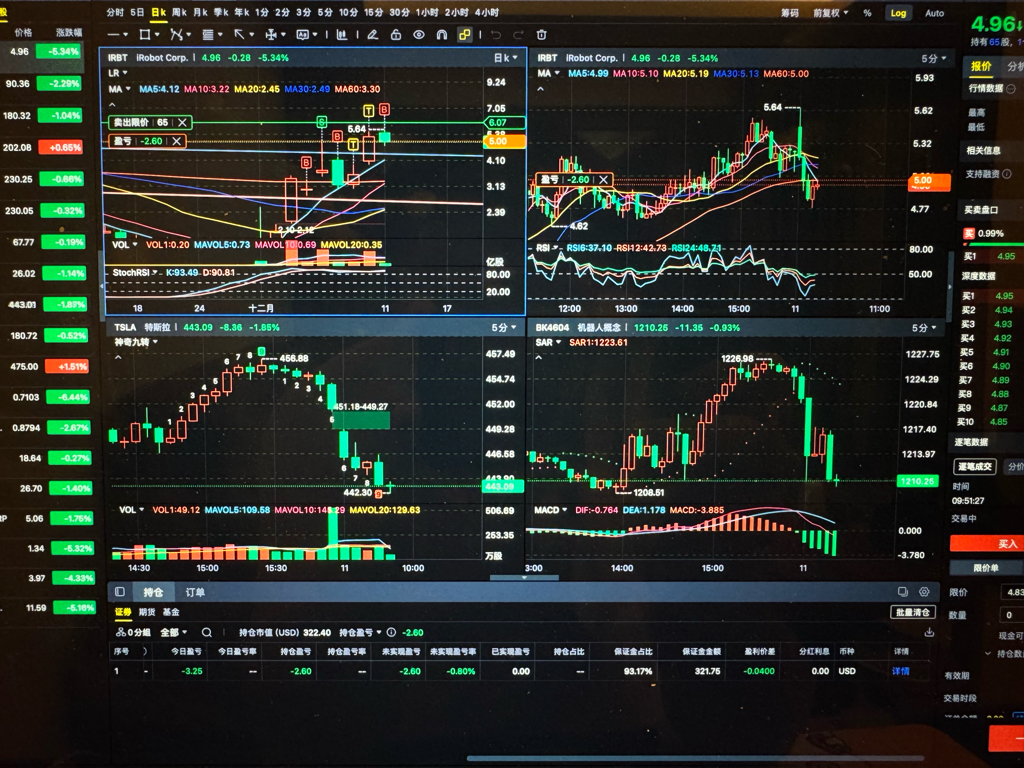The height and width of the screenshot is (768, 1024).
Task: Close the 盈亏 -2.60 tag on 5-minute chart
Action: 603,180
